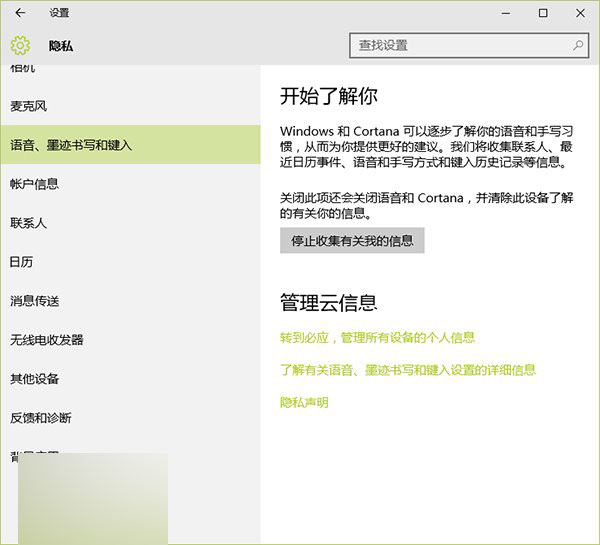
Task: Click the magnifier icon in search box
Action: coord(578,45)
